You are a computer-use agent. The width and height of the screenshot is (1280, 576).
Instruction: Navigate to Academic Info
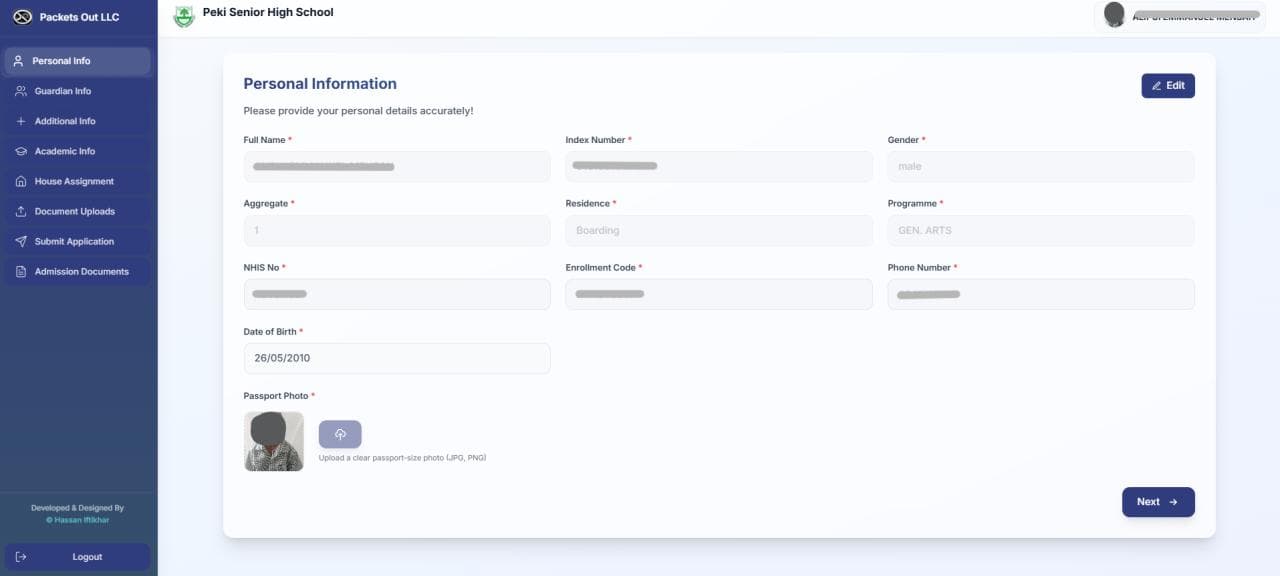pos(78,151)
